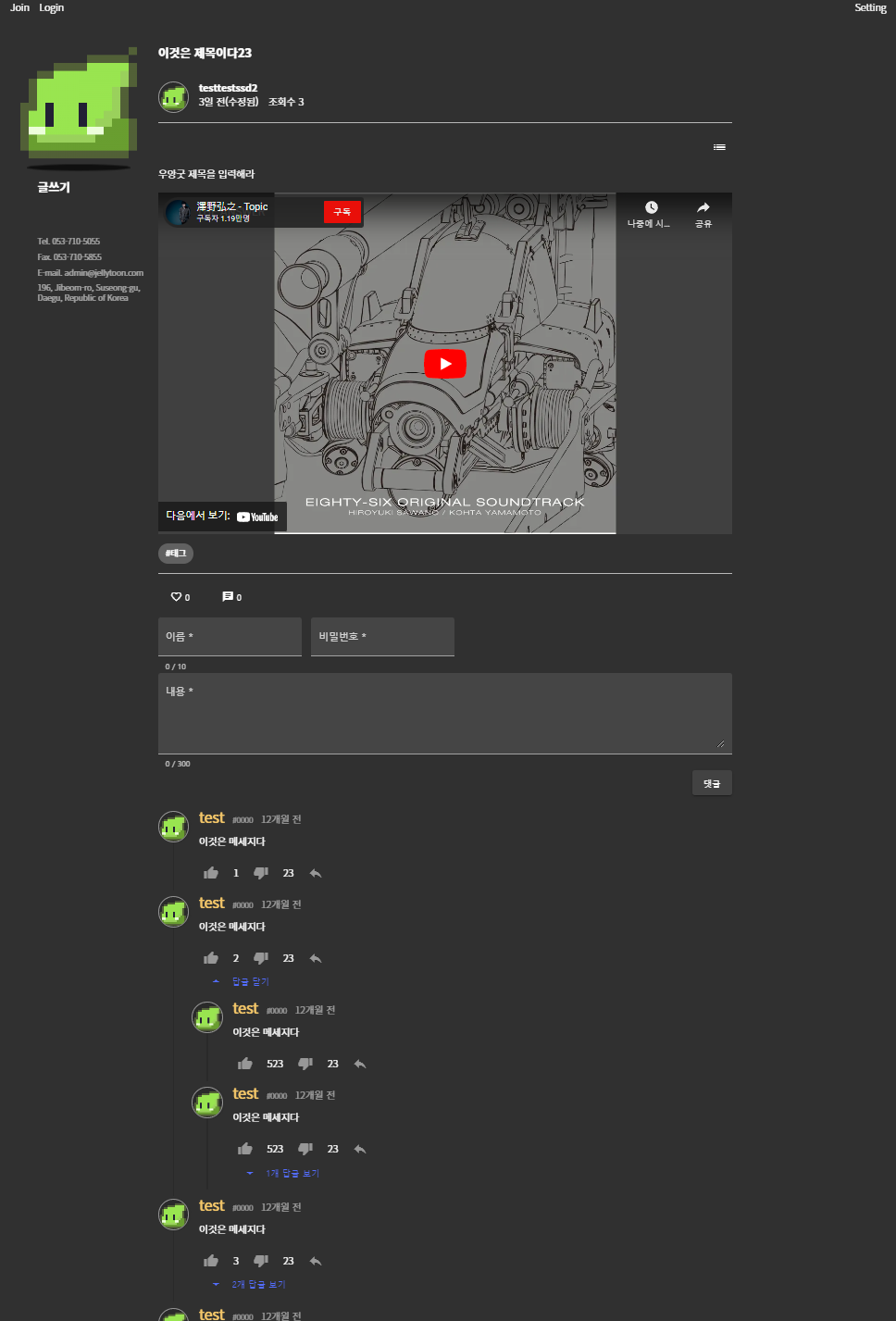Click reply arrow on comment with 1 like
Viewport: 896px width, 1321px height.
(x=316, y=873)
